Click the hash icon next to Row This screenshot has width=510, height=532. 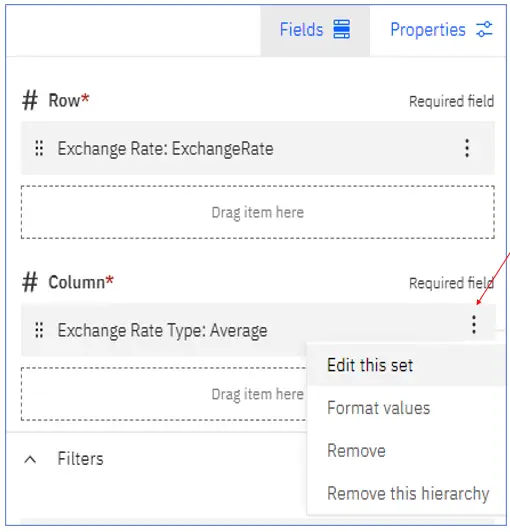coord(30,100)
